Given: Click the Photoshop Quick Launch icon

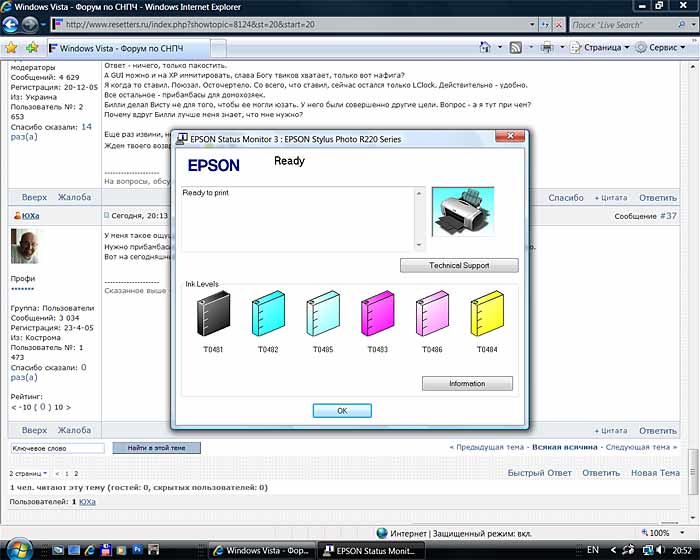Looking at the screenshot, I should [138, 550].
